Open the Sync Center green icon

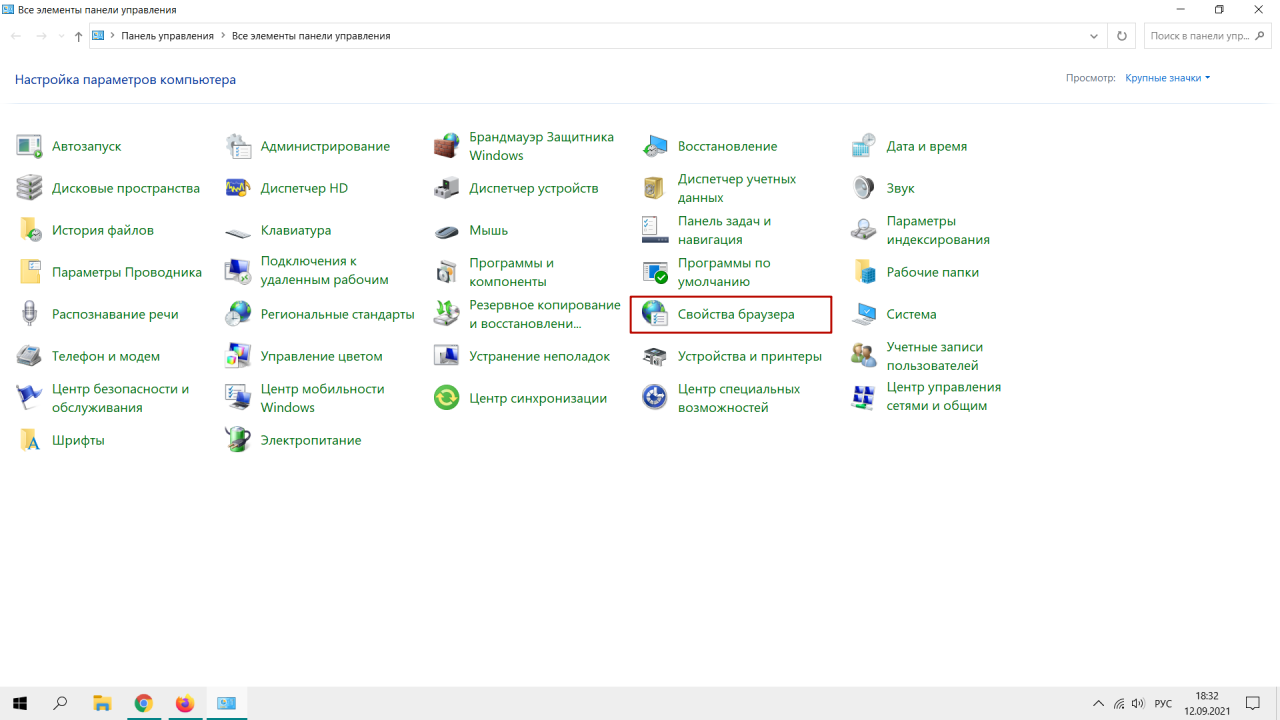point(446,398)
